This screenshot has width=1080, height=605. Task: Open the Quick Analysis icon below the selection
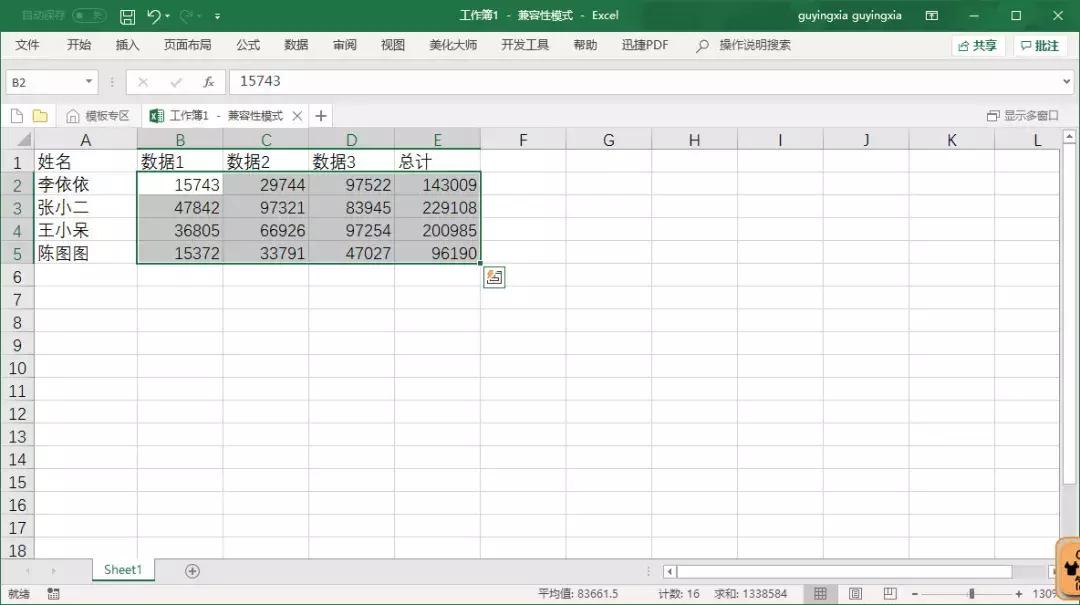click(x=494, y=276)
